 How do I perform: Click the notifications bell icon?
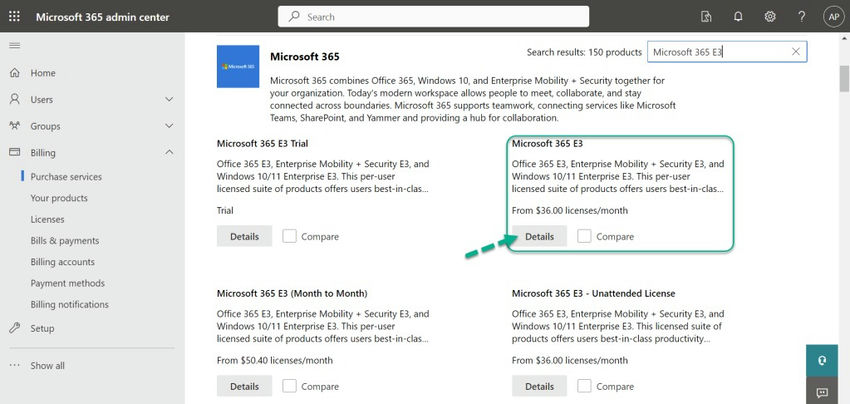tap(738, 17)
